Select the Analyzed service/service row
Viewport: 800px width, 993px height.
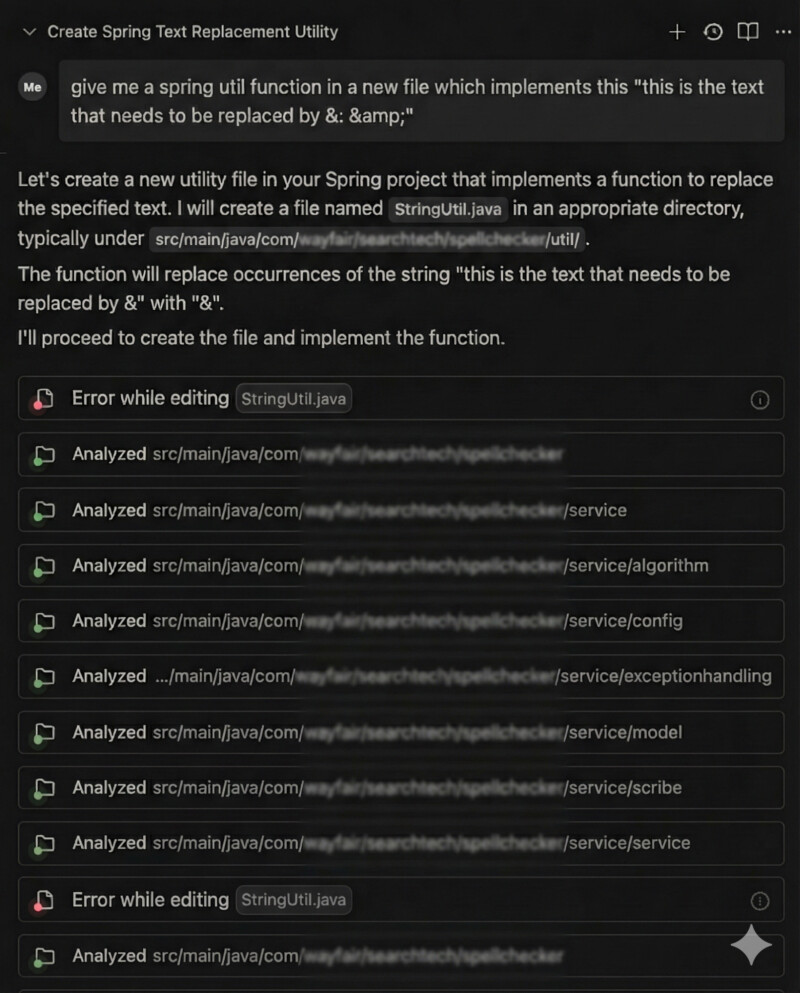[x=400, y=843]
